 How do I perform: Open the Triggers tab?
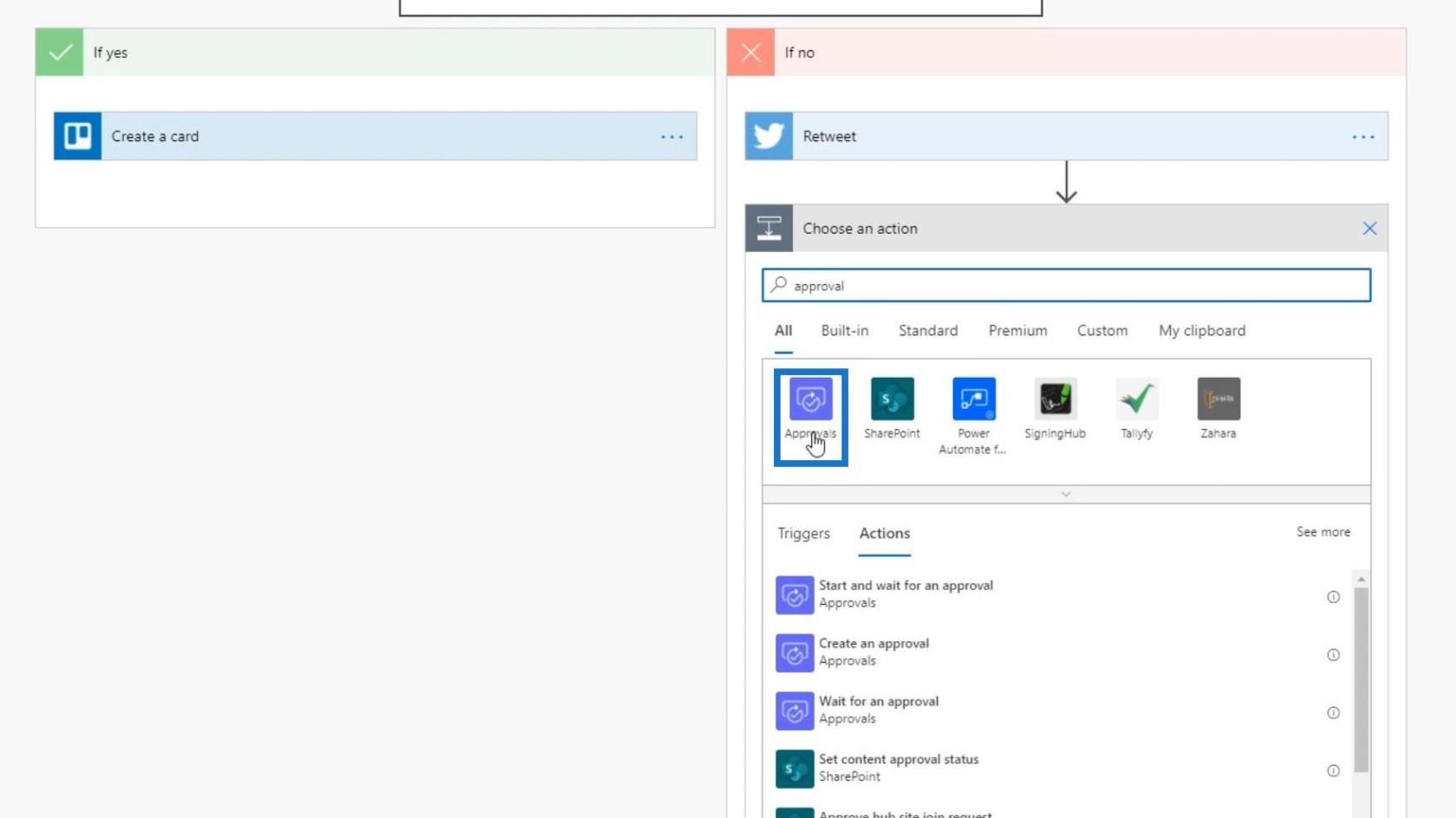803,534
